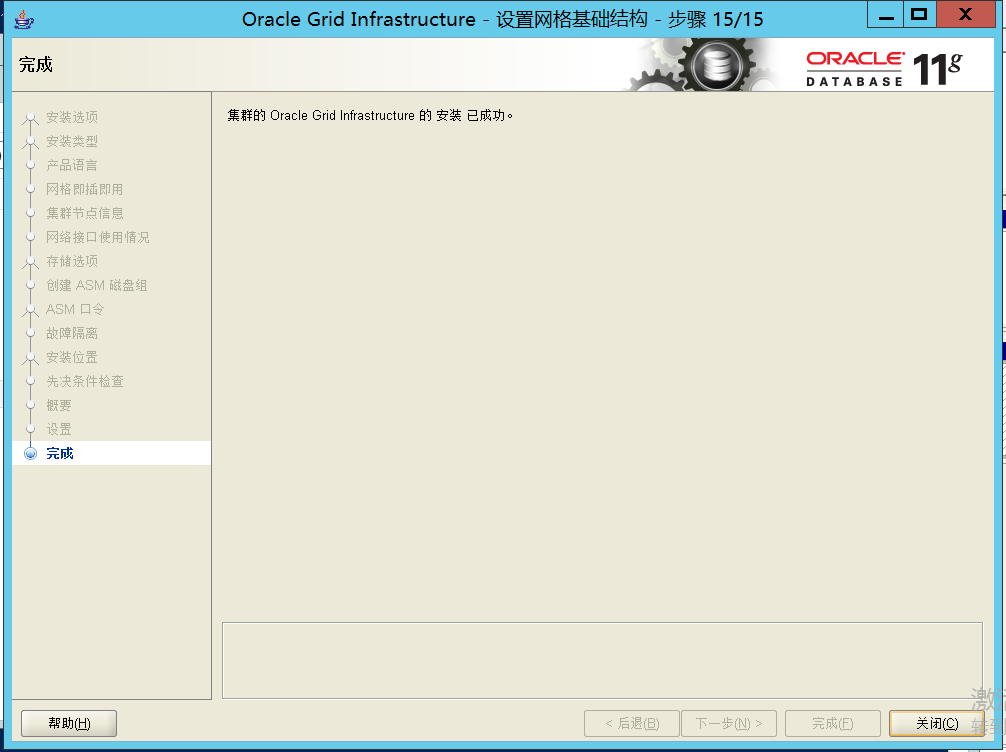The width and height of the screenshot is (1006, 752).
Task: Minimize the Oracle Grid Infrastructure window
Action: pyautogui.click(x=886, y=15)
